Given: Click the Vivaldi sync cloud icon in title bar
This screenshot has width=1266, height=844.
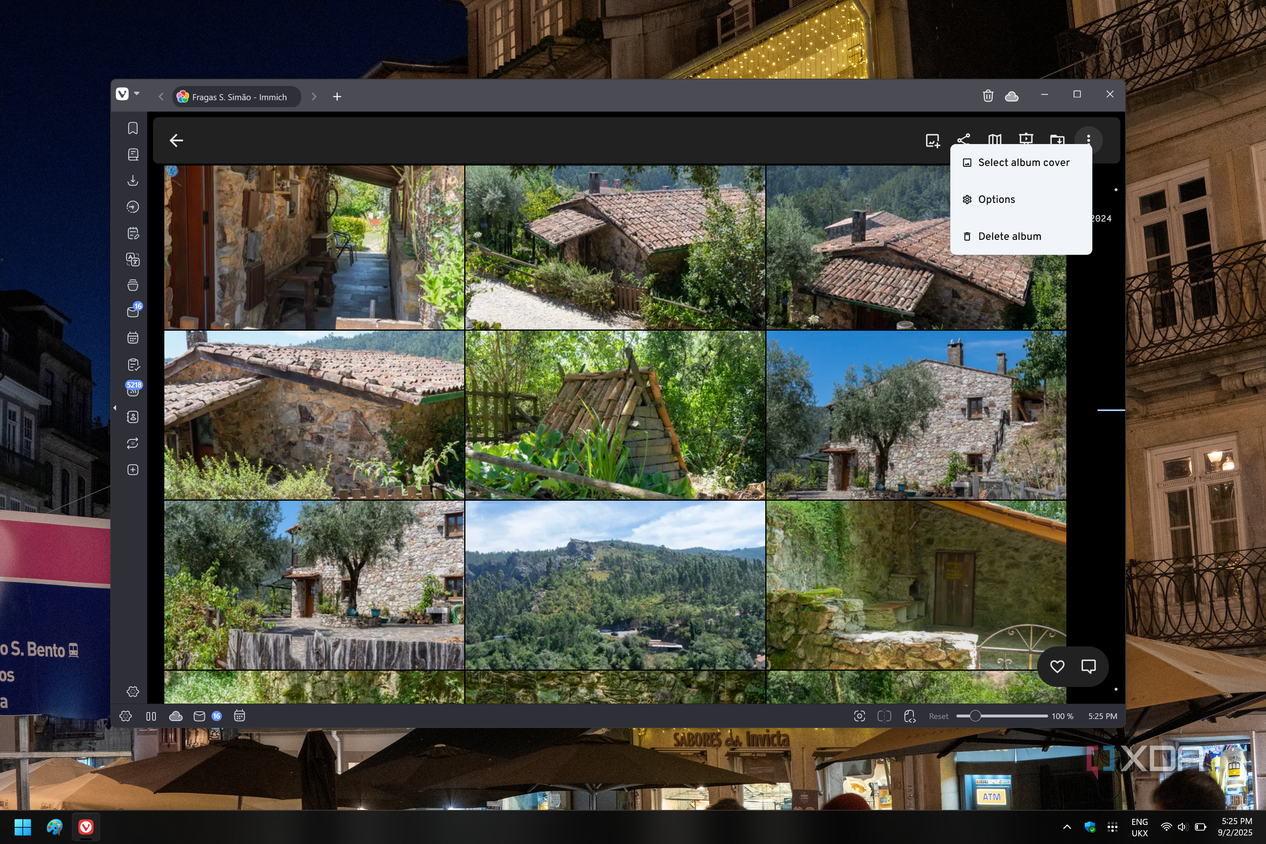Looking at the screenshot, I should tap(1012, 96).
